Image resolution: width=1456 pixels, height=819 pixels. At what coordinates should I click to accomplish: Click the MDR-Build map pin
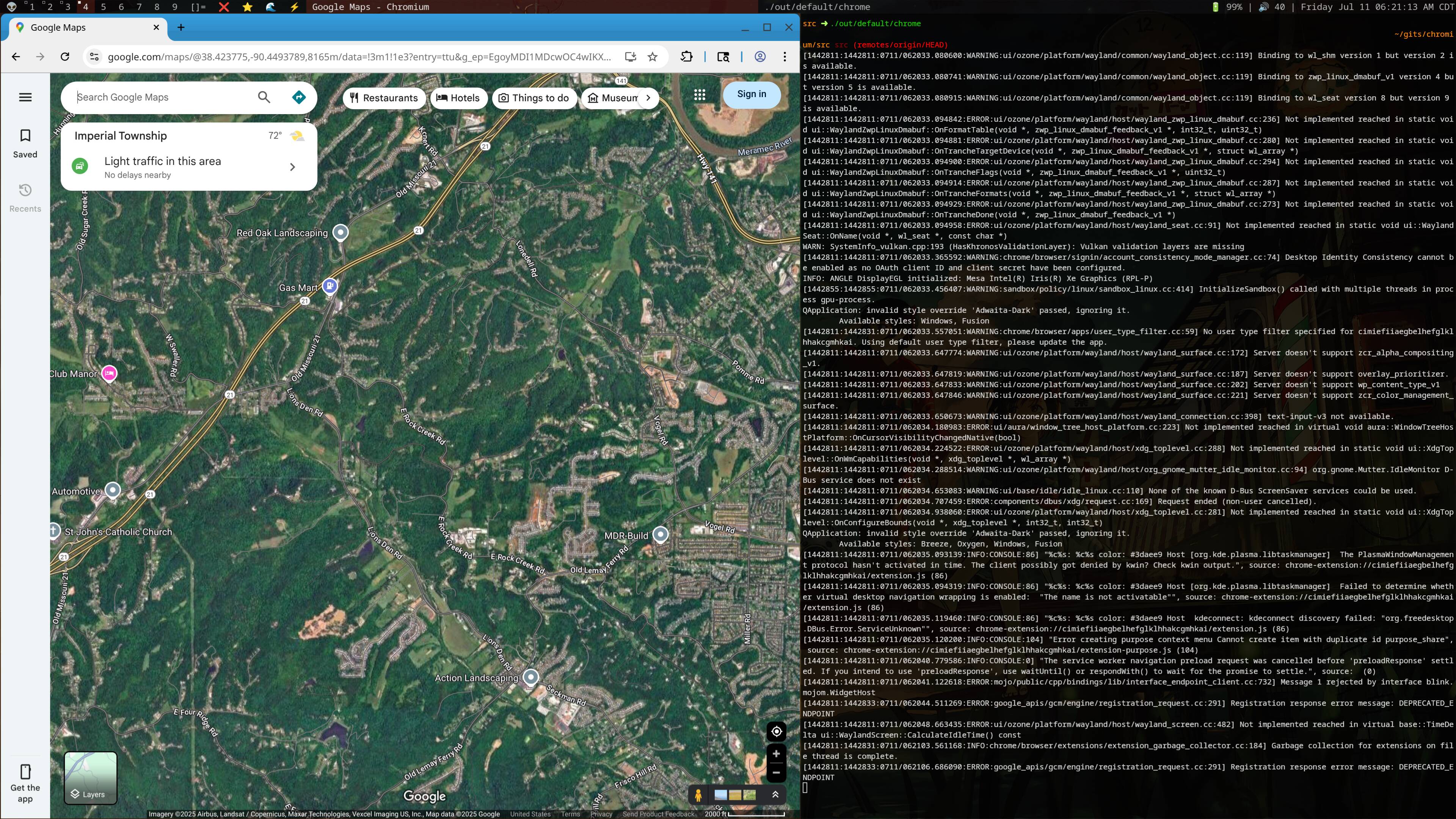pos(660,534)
